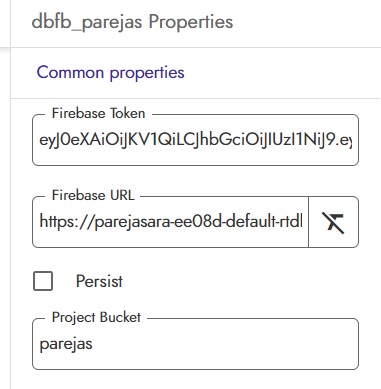This screenshot has width=381, height=389.
Task: Click the end of the Firebase Token value
Action: 351,140
